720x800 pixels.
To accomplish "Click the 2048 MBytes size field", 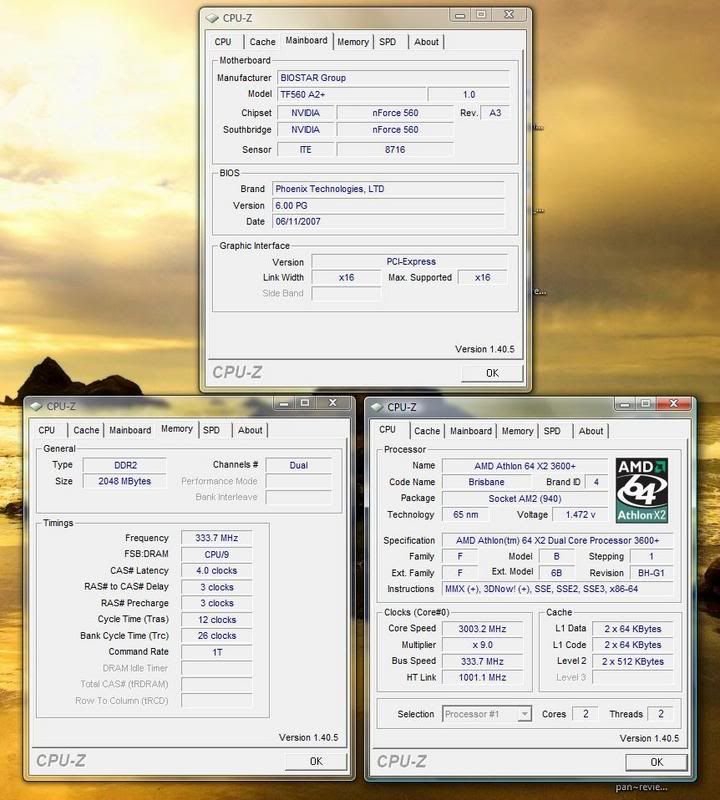I will 125,482.
